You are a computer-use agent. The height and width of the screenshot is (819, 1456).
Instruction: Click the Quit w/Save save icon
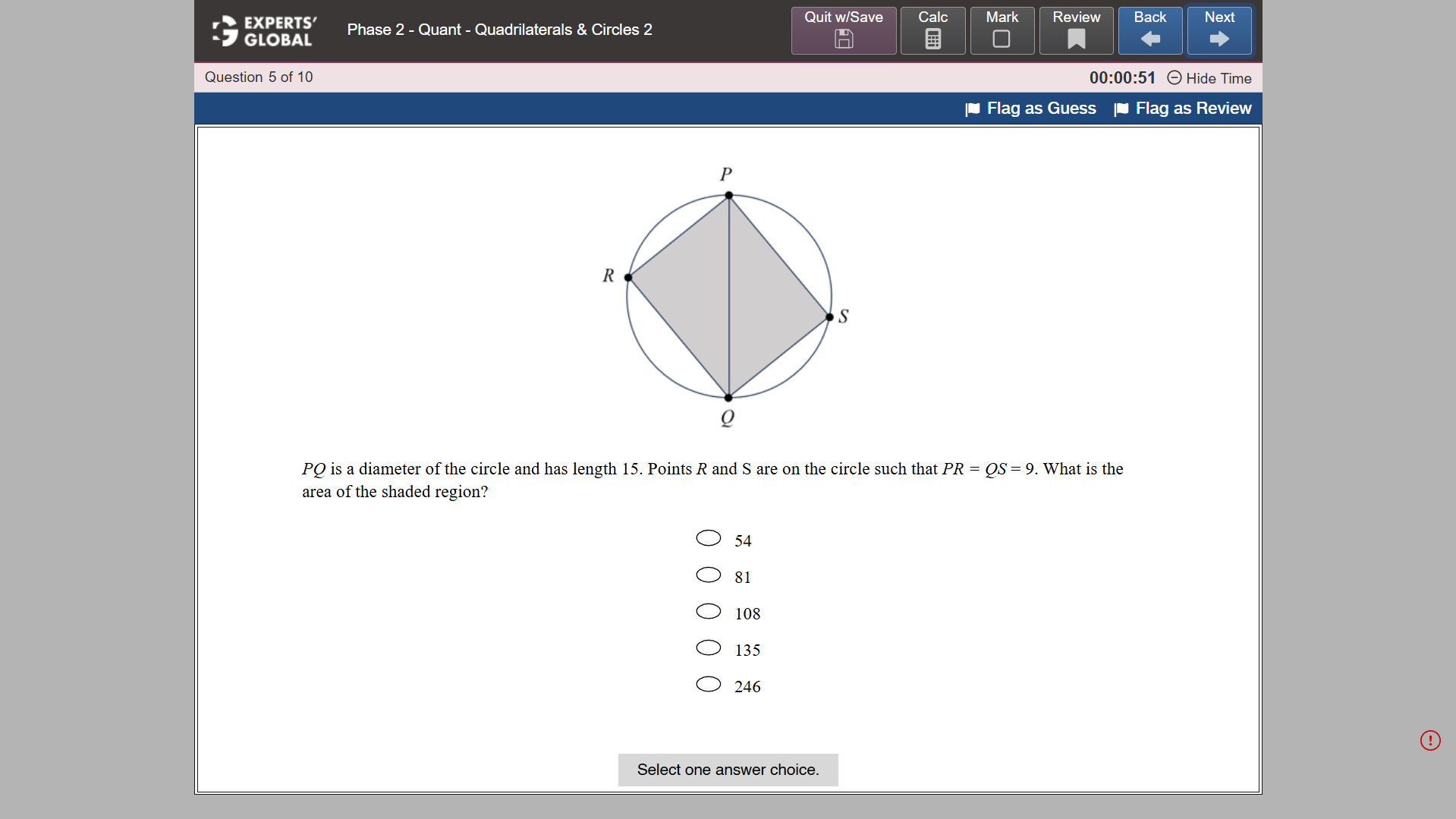coord(843,40)
